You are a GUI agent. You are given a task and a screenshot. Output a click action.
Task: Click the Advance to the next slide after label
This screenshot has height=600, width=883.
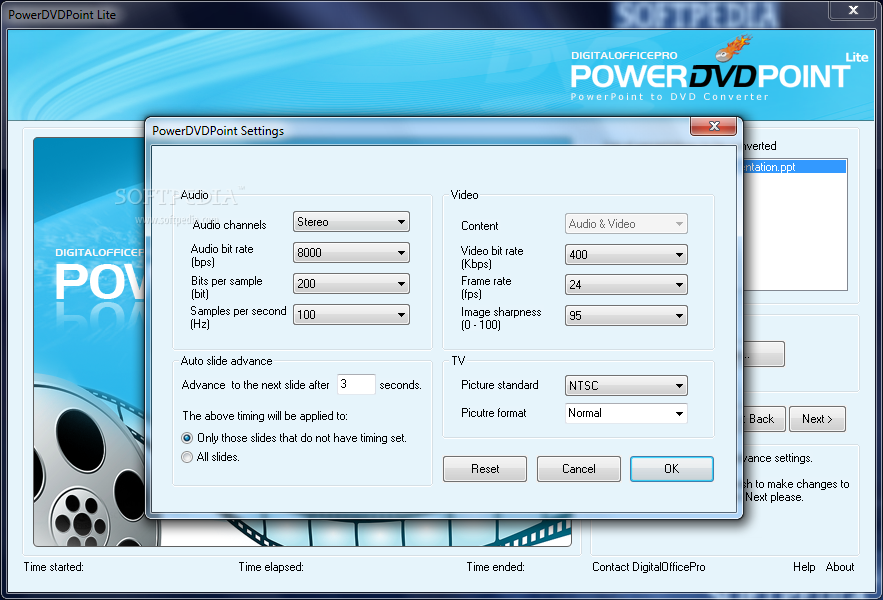(255, 385)
